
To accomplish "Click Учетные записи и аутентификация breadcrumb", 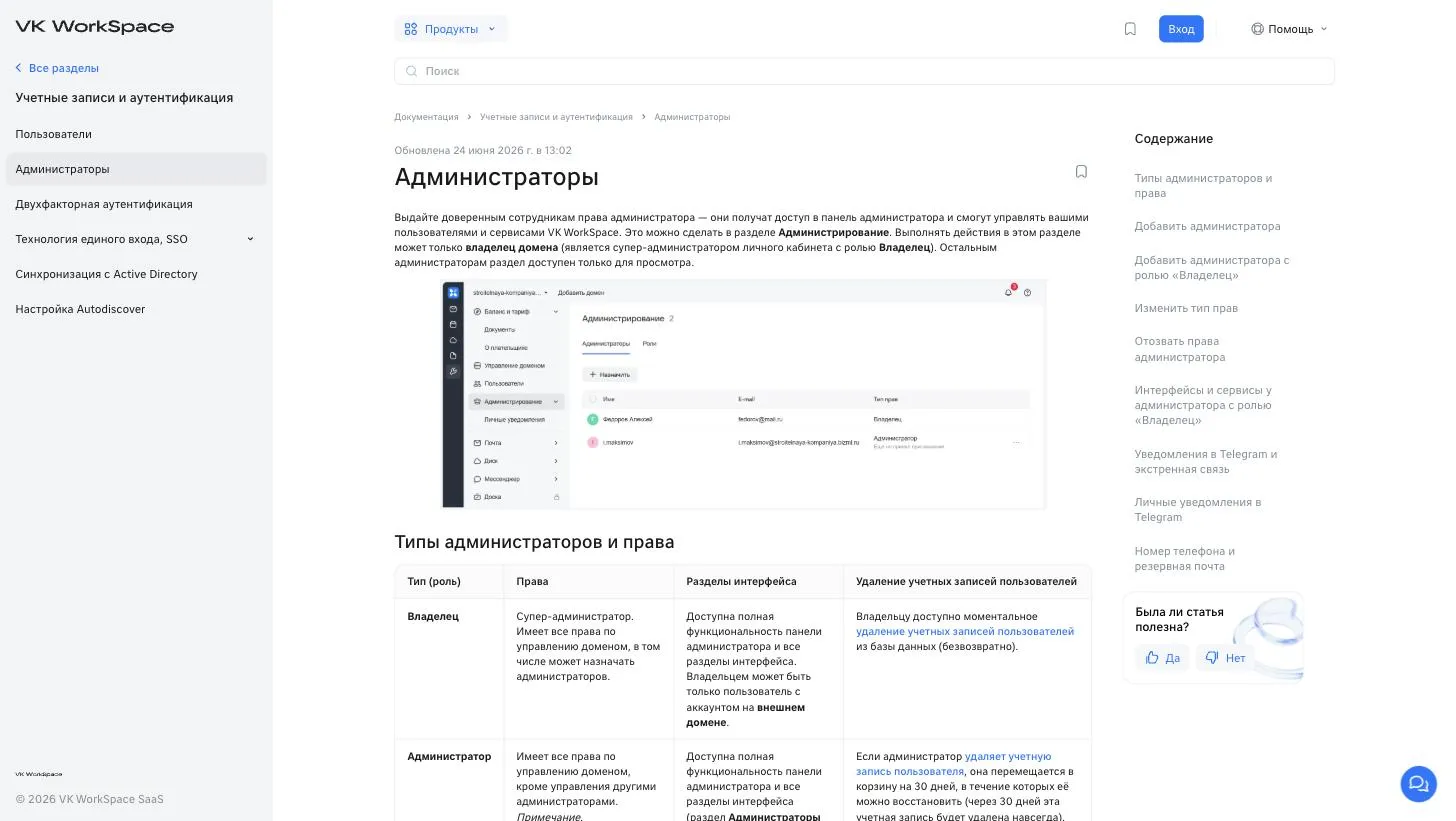I will tap(556, 117).
